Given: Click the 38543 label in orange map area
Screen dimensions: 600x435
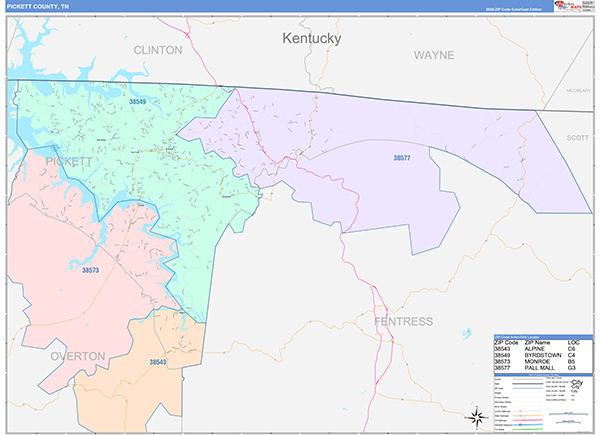Looking at the screenshot, I should [x=158, y=362].
